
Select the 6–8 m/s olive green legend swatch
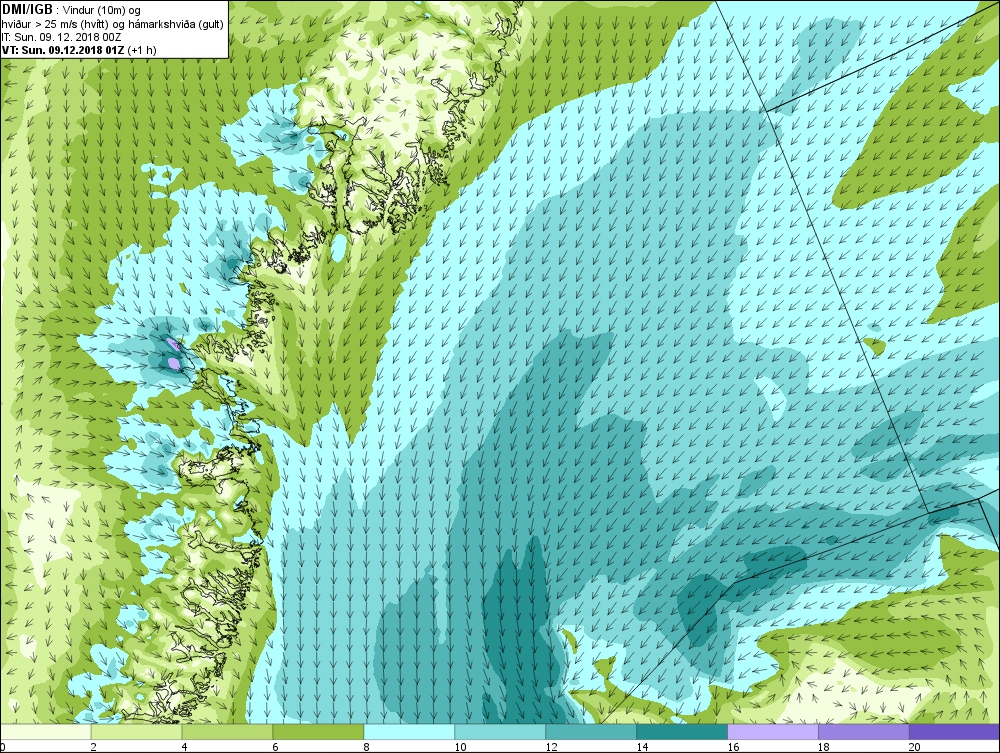coord(318,731)
